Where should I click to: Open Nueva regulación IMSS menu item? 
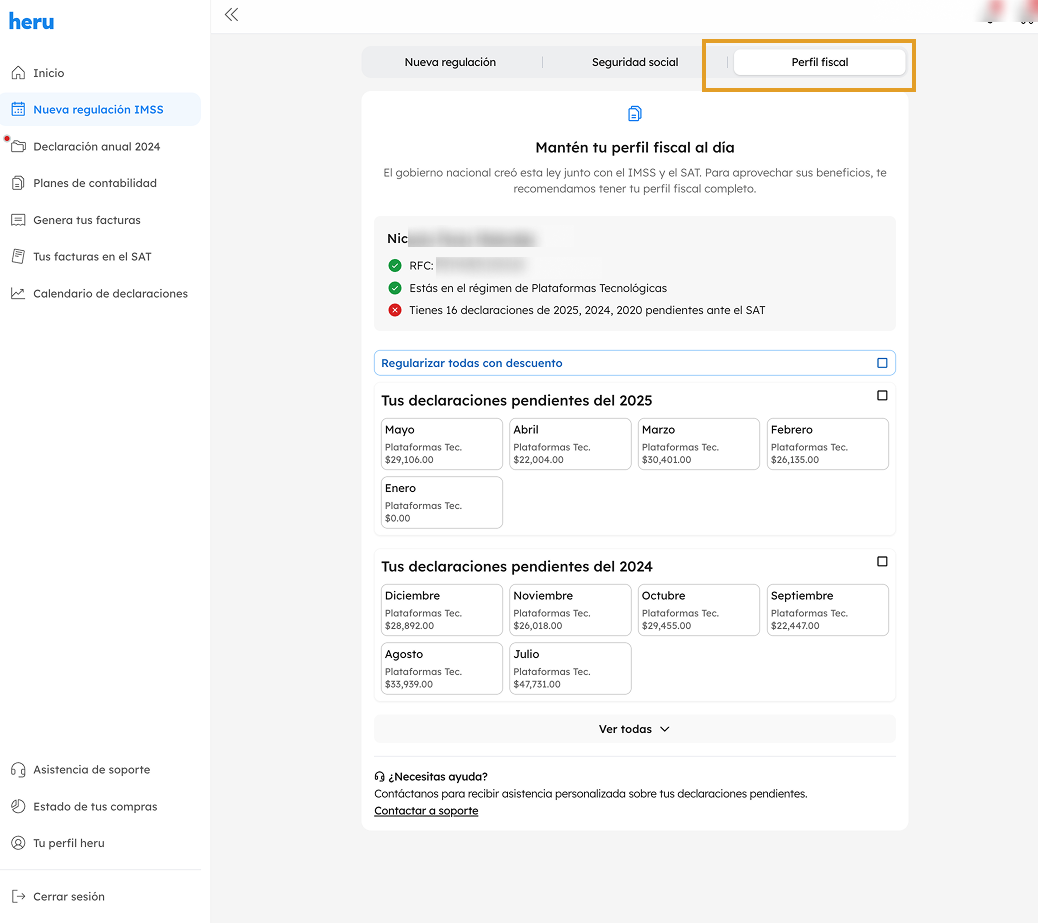101,109
